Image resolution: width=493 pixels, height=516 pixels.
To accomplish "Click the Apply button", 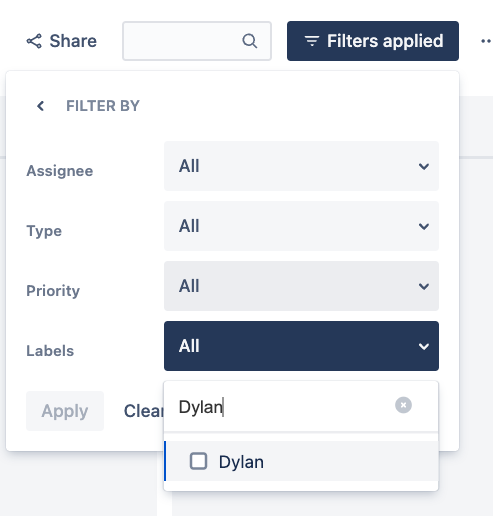I will click(x=65, y=411).
